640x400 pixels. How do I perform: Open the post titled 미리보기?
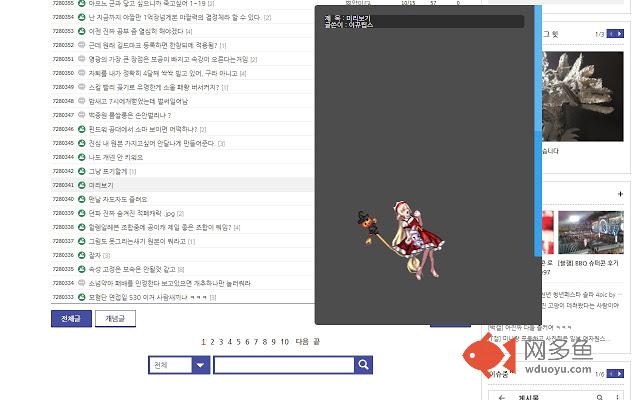[x=103, y=186]
